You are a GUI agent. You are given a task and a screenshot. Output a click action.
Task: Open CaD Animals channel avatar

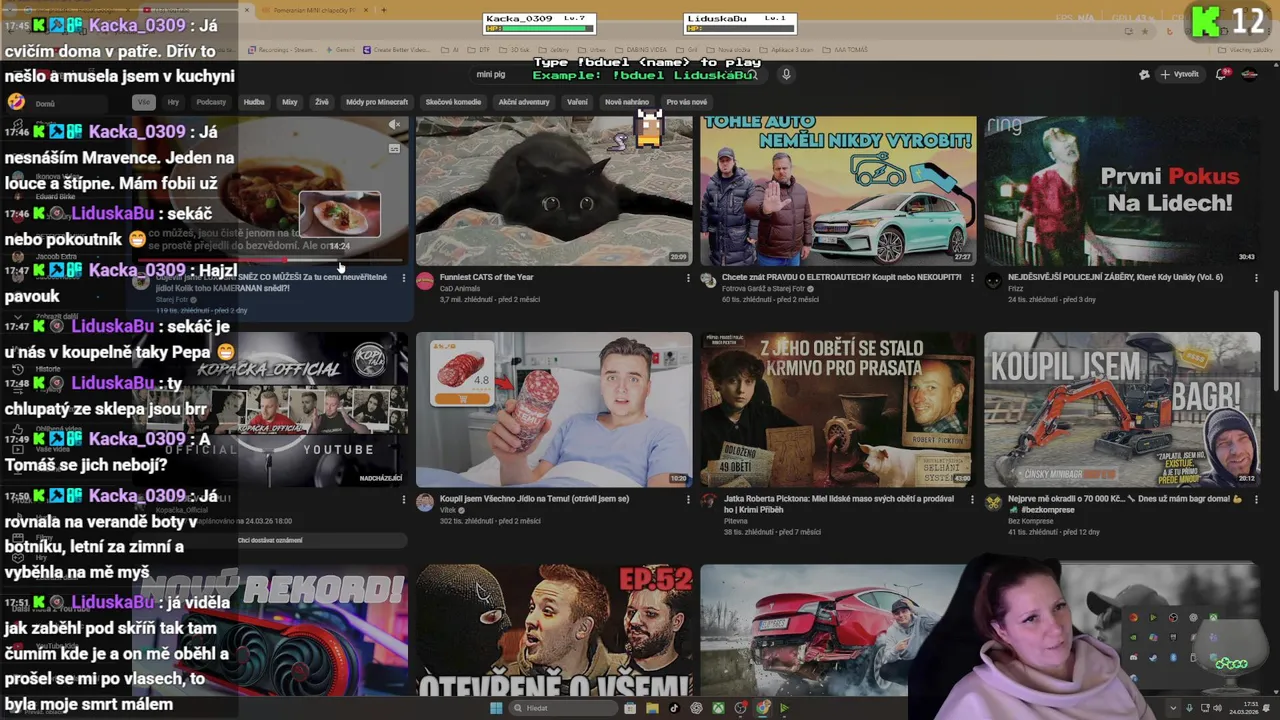(425, 281)
